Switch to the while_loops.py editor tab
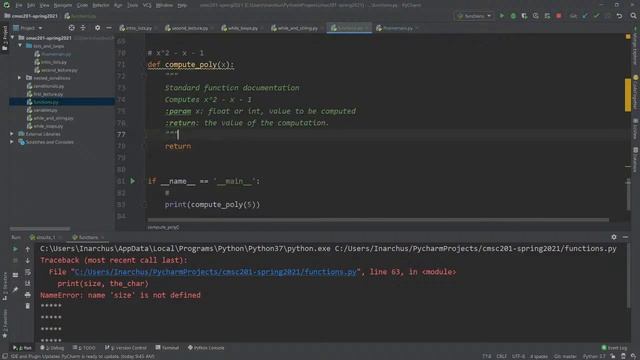Viewport: 640px width, 360px height. 242,28
